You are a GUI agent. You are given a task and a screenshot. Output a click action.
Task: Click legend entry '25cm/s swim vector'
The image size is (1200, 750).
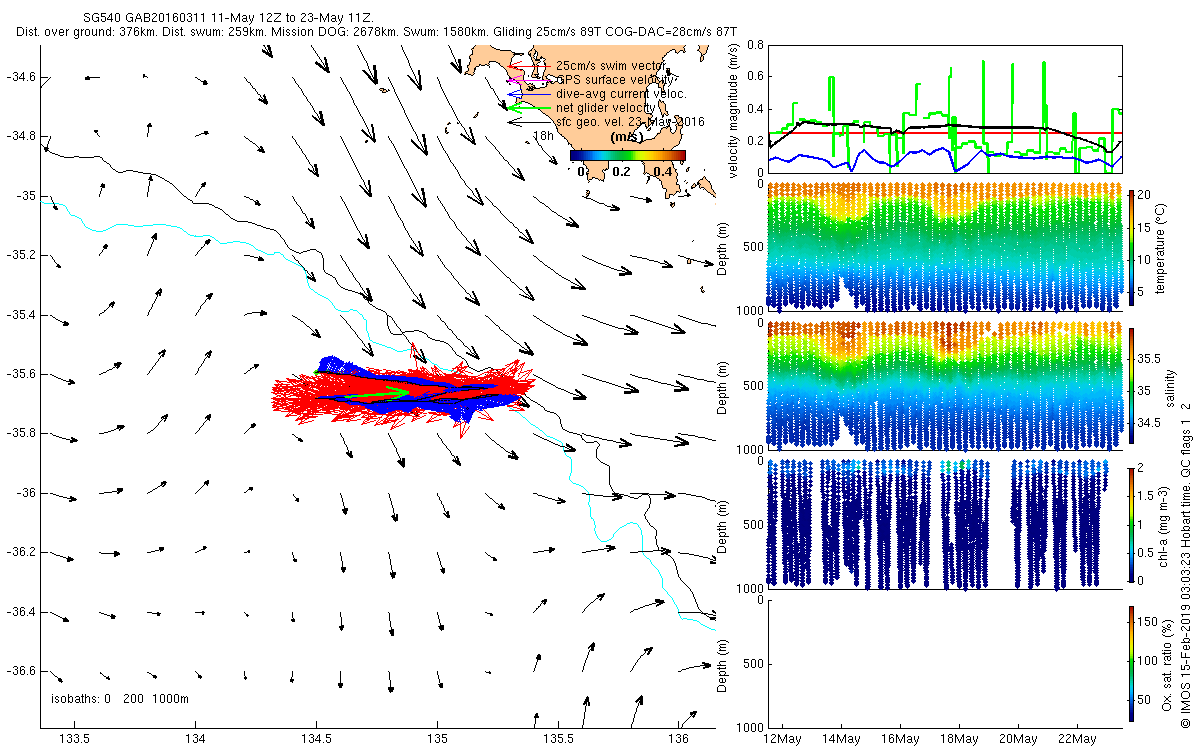click(609, 65)
